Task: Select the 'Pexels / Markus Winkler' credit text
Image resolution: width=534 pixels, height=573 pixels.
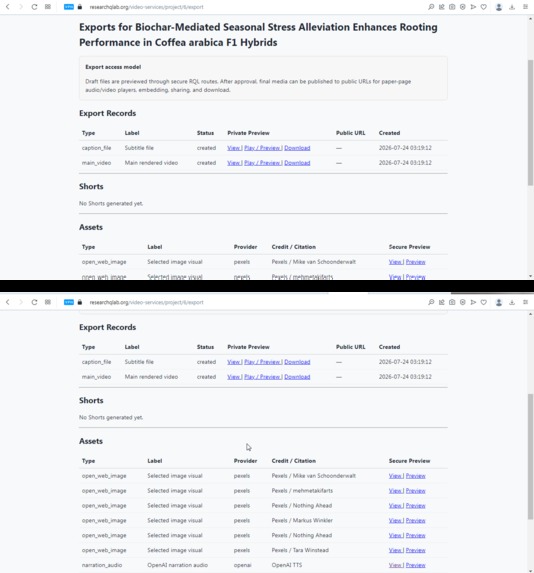Action: coord(302,520)
